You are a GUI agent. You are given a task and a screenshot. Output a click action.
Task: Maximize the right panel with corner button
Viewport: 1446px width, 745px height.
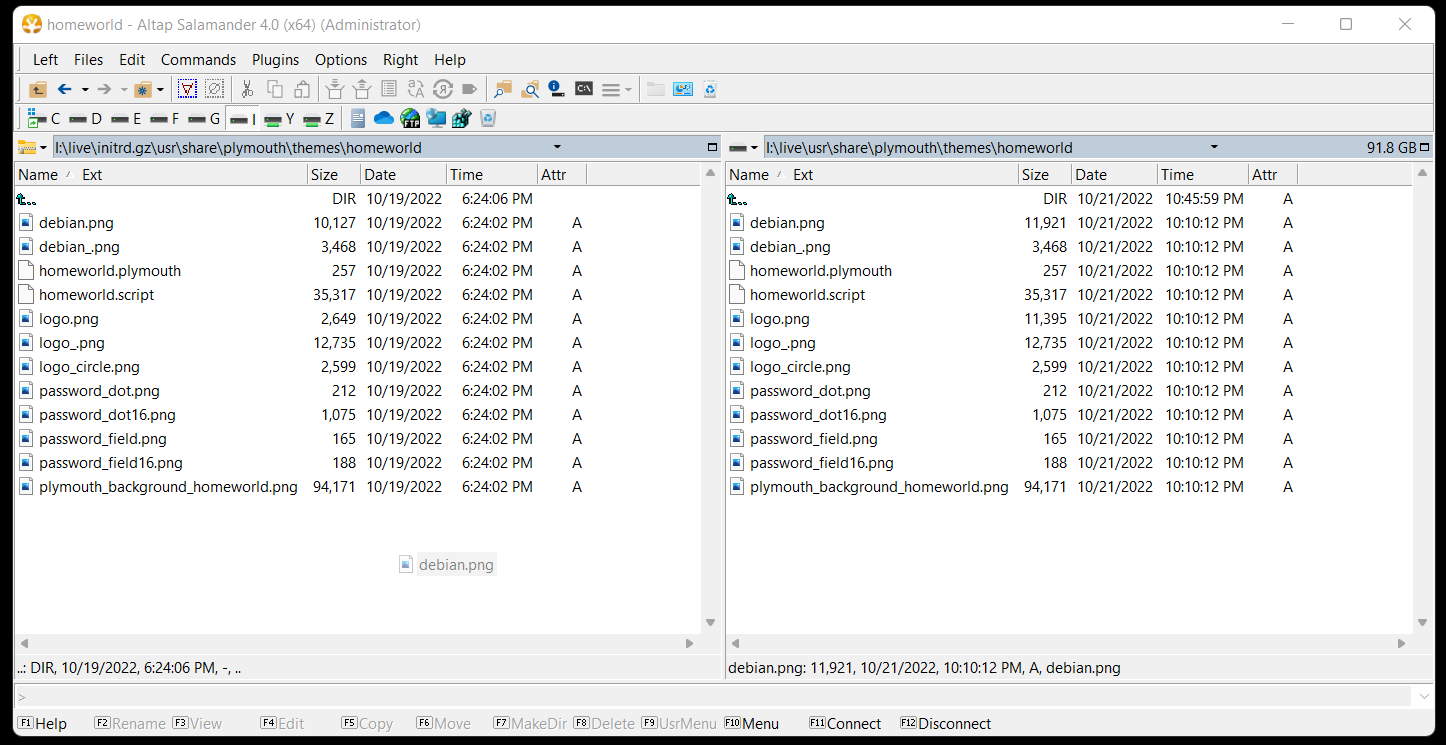point(1425,147)
